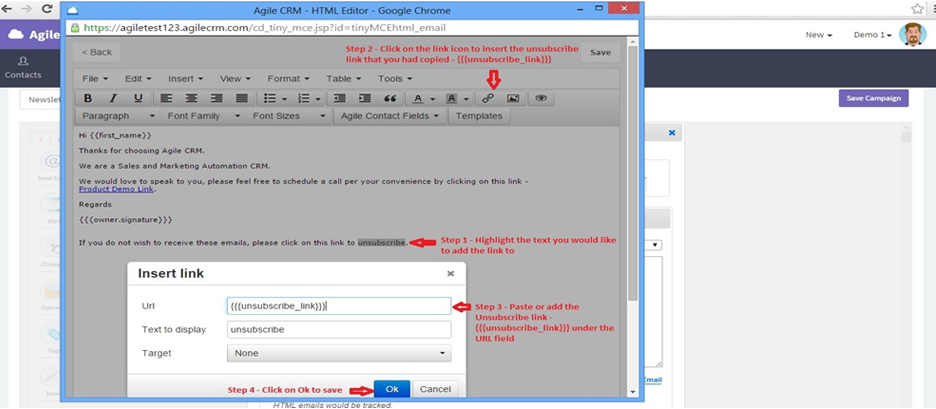Apply text color with the A icon
The image size is (936, 409).
click(418, 99)
